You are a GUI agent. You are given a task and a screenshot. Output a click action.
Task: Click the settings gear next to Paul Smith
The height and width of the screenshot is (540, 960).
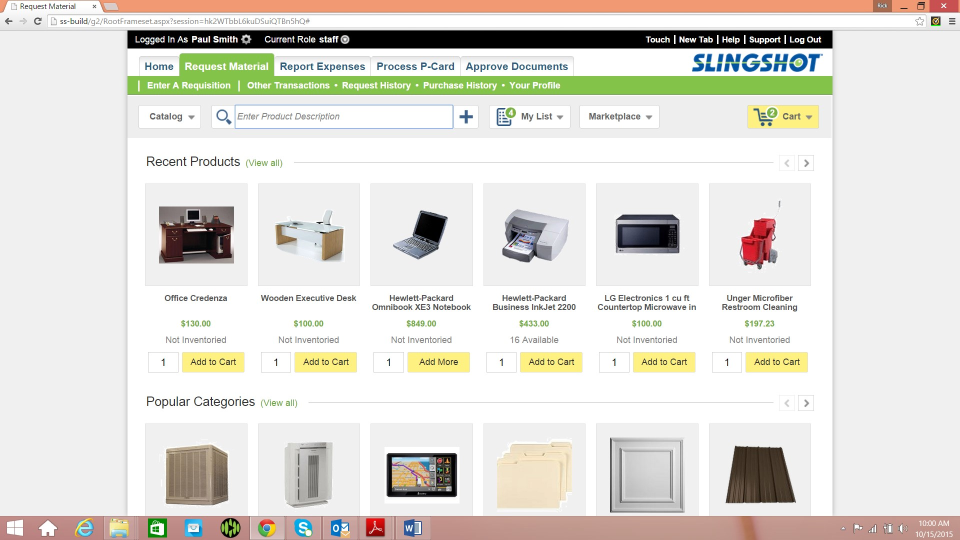coord(246,39)
